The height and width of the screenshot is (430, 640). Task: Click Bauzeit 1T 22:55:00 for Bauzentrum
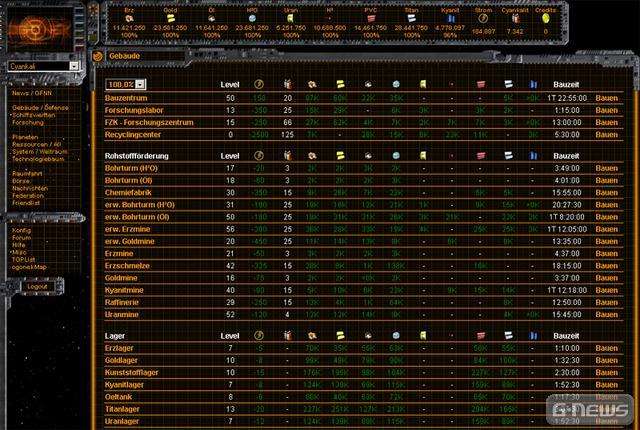point(567,98)
